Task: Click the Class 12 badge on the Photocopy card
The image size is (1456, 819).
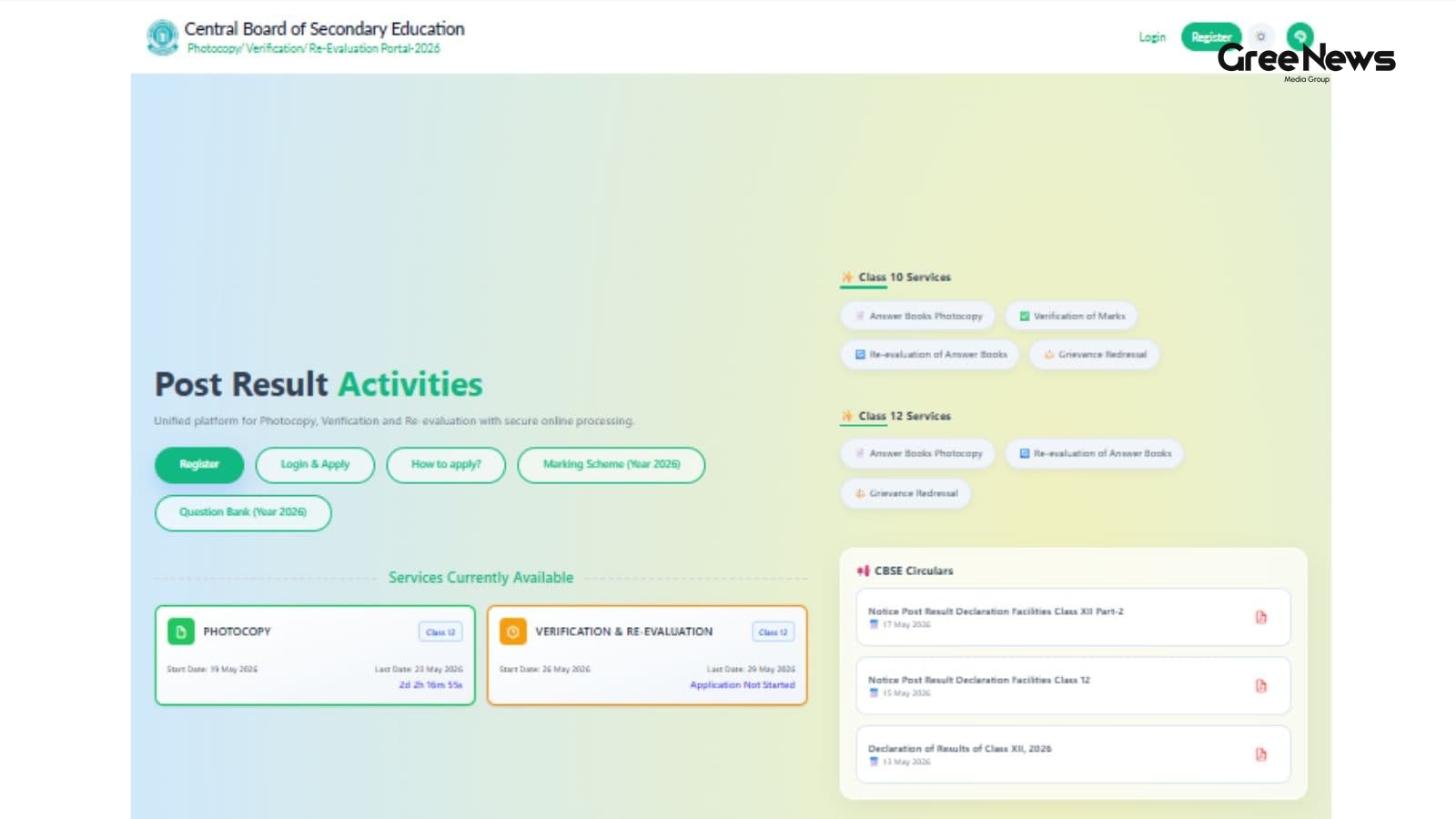Action: pyautogui.click(x=440, y=632)
